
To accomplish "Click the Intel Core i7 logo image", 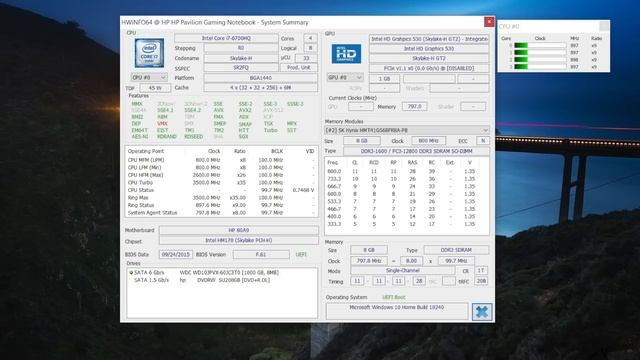I will 149,53.
